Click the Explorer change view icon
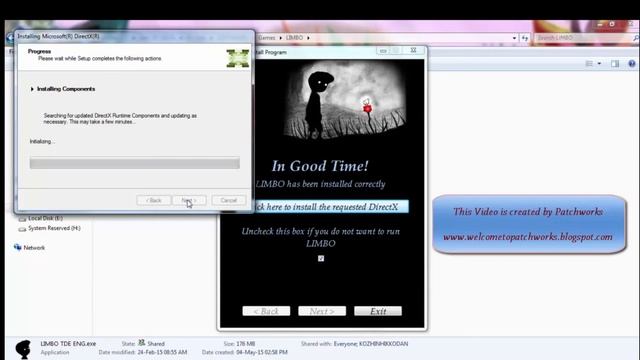The width and height of the screenshot is (640, 360). 589,64
